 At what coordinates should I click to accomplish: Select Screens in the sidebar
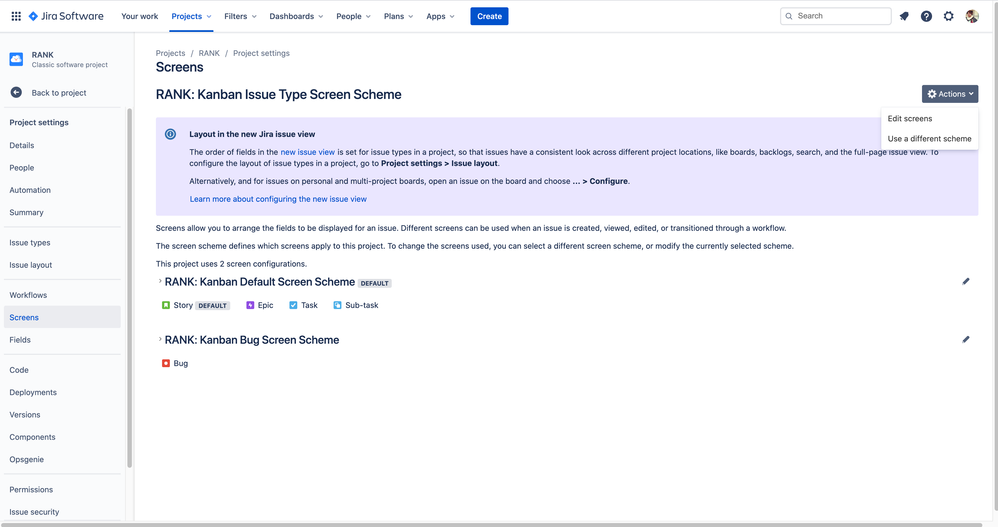point(62,318)
